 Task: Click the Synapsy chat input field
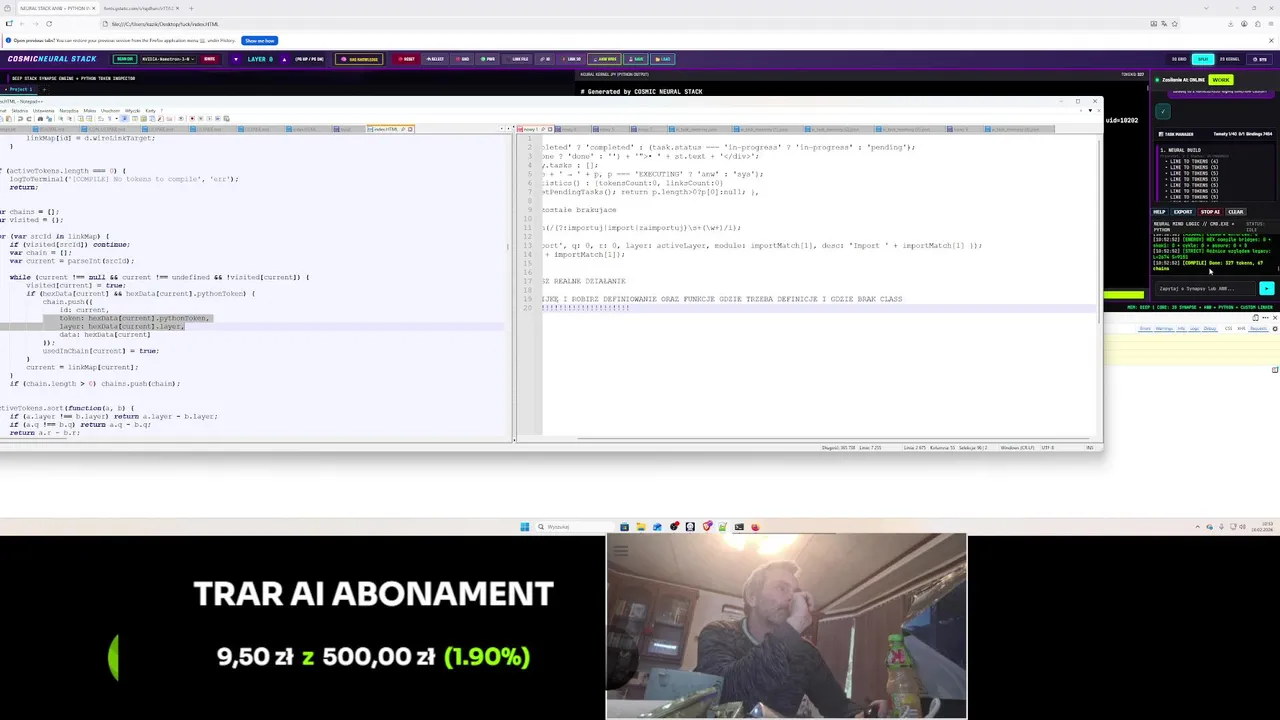pyautogui.click(x=1205, y=289)
